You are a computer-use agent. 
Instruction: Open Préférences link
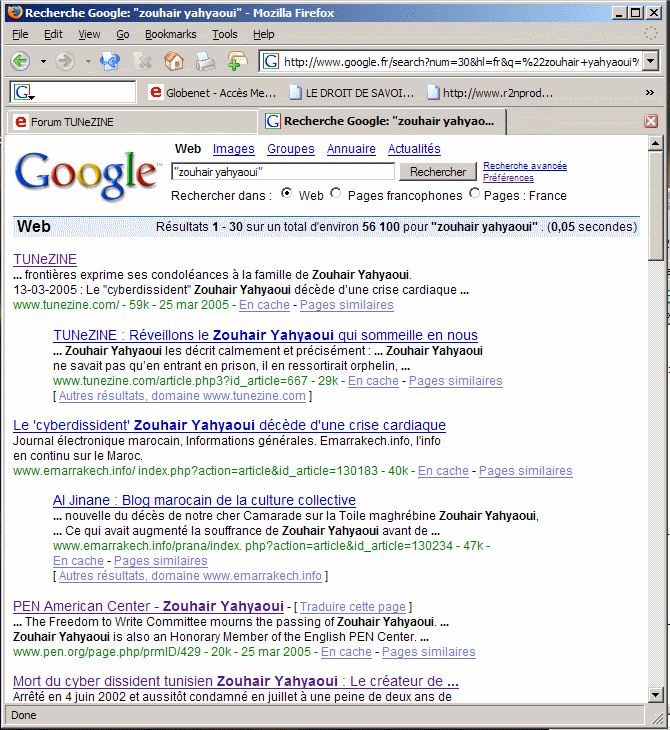tap(508, 178)
